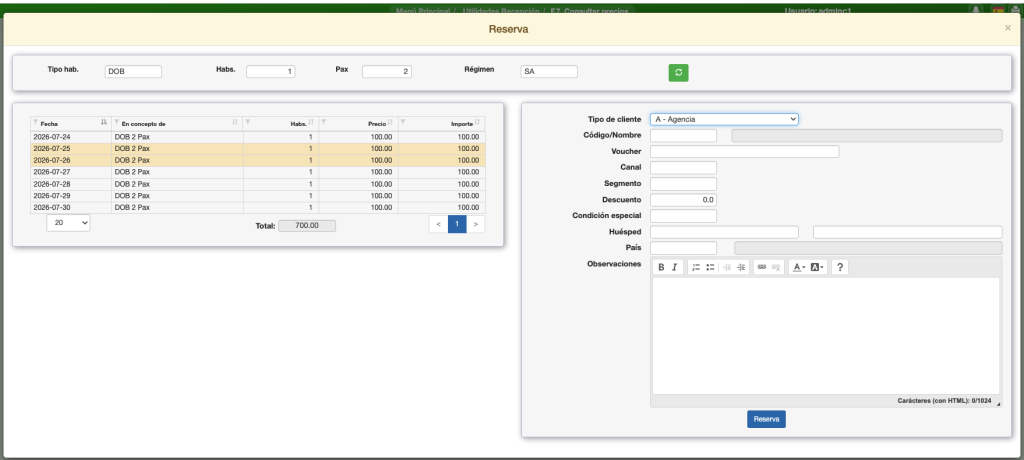This screenshot has height=460, width=1024.
Task: Increase indent in the Observaciones editor
Action: click(741, 267)
